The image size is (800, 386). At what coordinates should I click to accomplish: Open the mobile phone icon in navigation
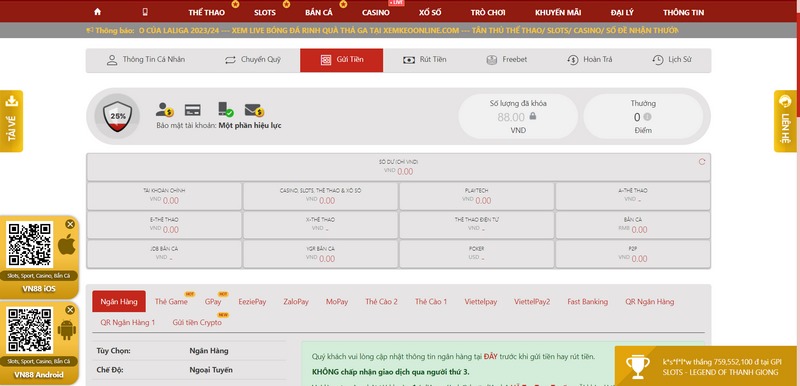144,12
